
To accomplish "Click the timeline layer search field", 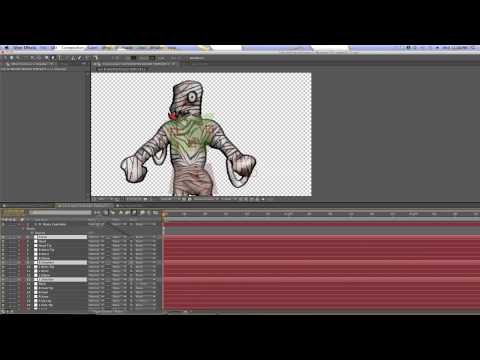I will [60, 212].
